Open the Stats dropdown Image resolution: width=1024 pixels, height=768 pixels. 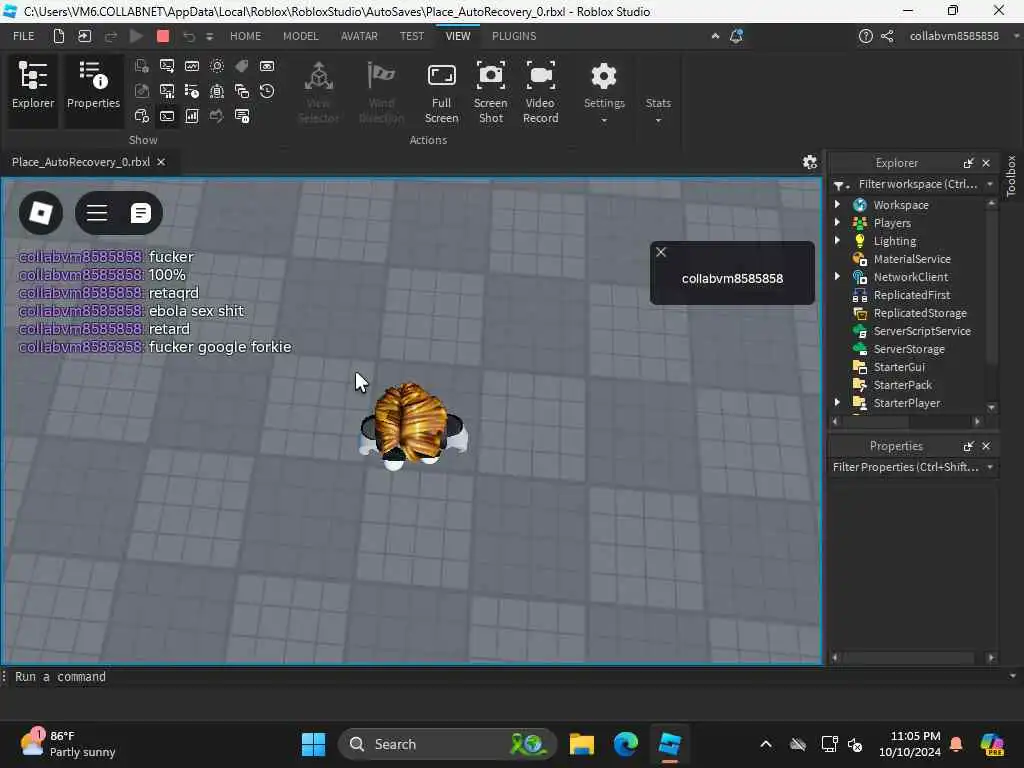658,108
